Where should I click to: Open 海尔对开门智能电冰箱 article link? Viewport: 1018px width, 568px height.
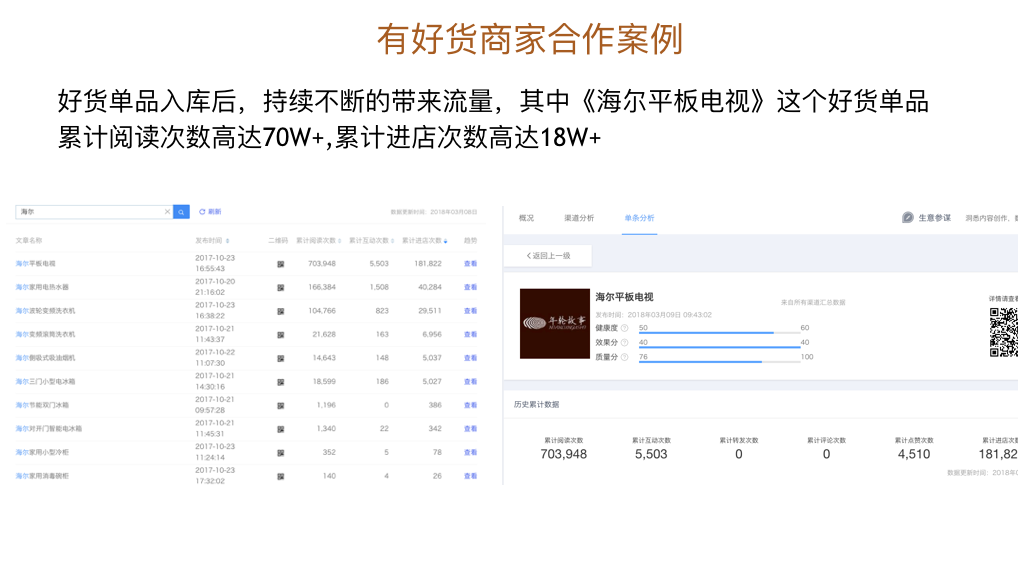click(x=49, y=428)
